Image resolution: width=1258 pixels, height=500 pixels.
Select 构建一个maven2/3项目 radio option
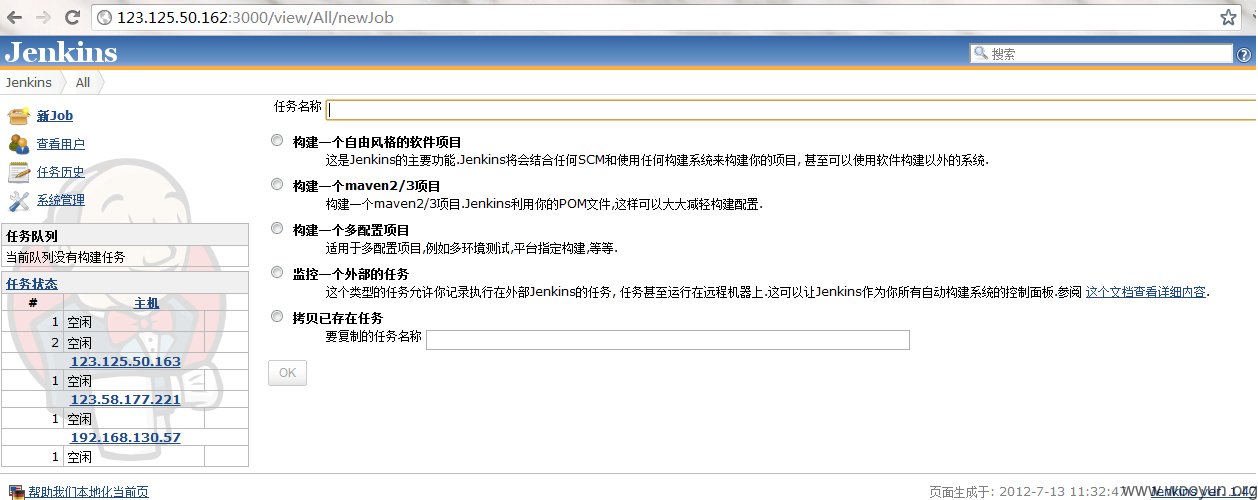click(277, 185)
